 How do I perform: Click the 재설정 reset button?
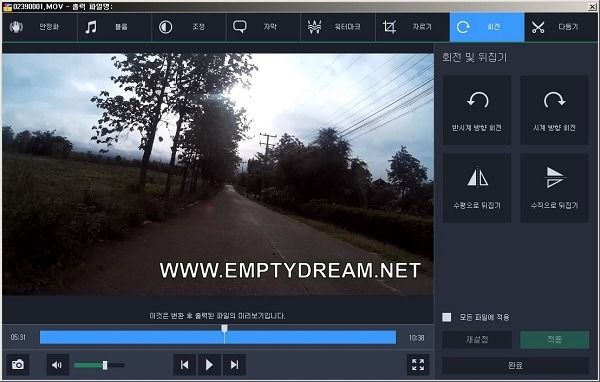[477, 340]
